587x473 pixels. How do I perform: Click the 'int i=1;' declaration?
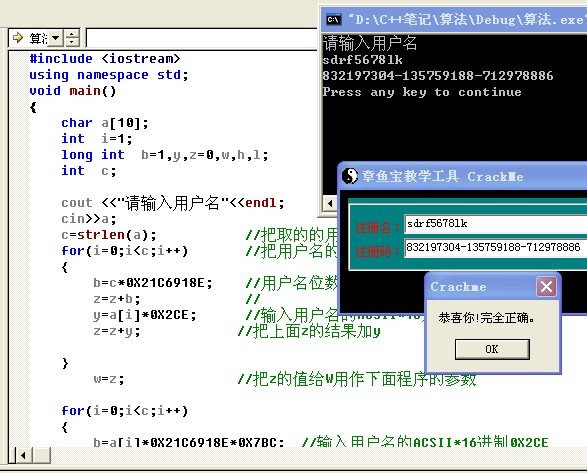click(x=97, y=139)
